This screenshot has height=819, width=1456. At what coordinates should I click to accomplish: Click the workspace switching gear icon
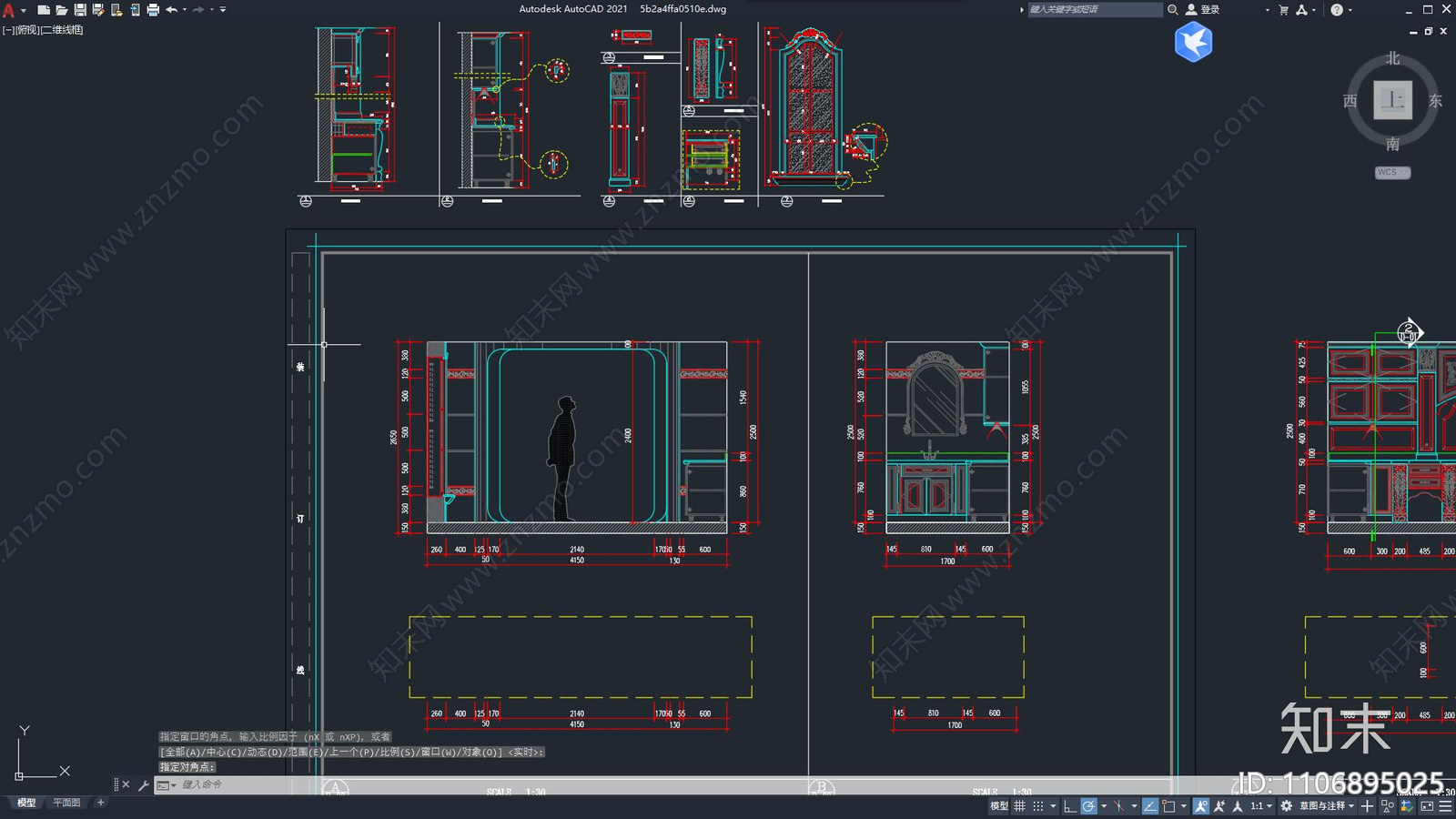coord(1286,806)
